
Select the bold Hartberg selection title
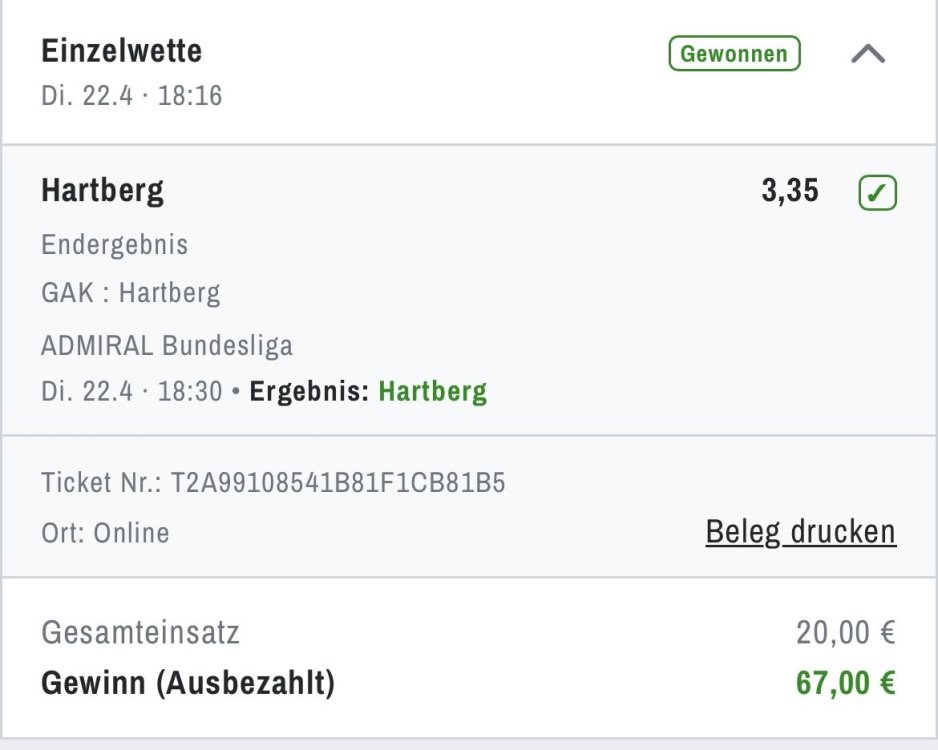point(102,190)
